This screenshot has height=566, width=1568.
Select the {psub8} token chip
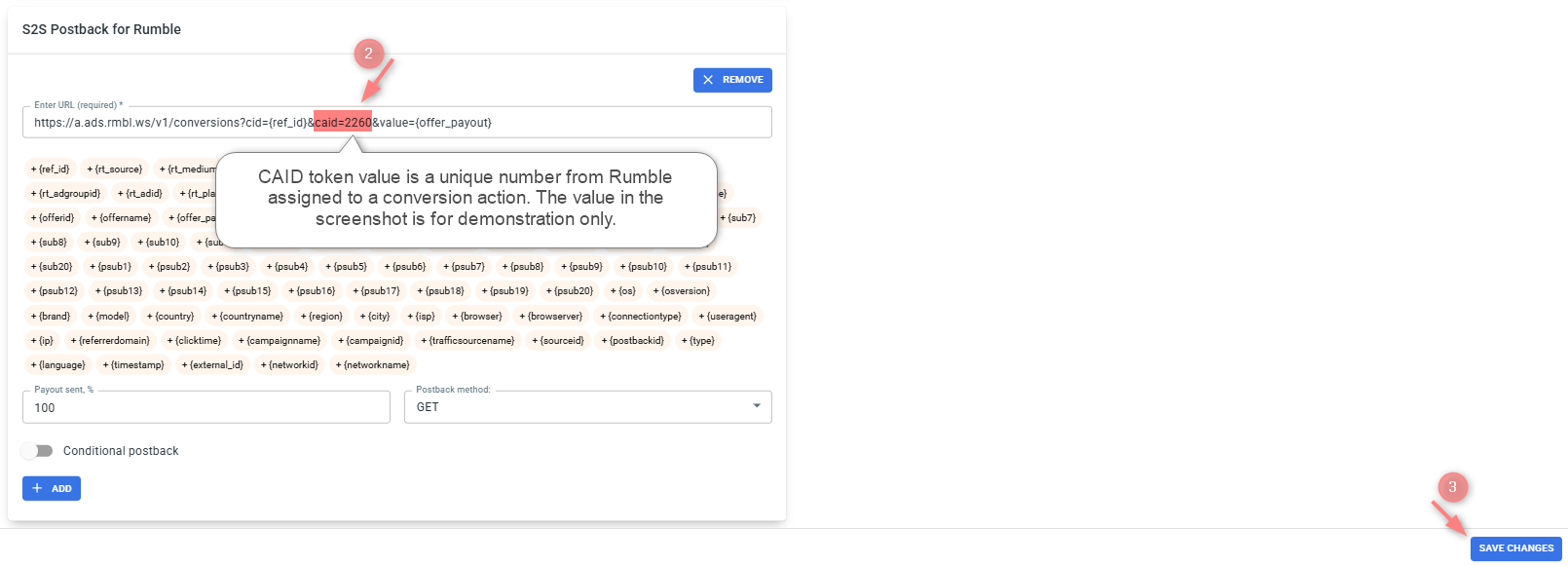coord(523,267)
